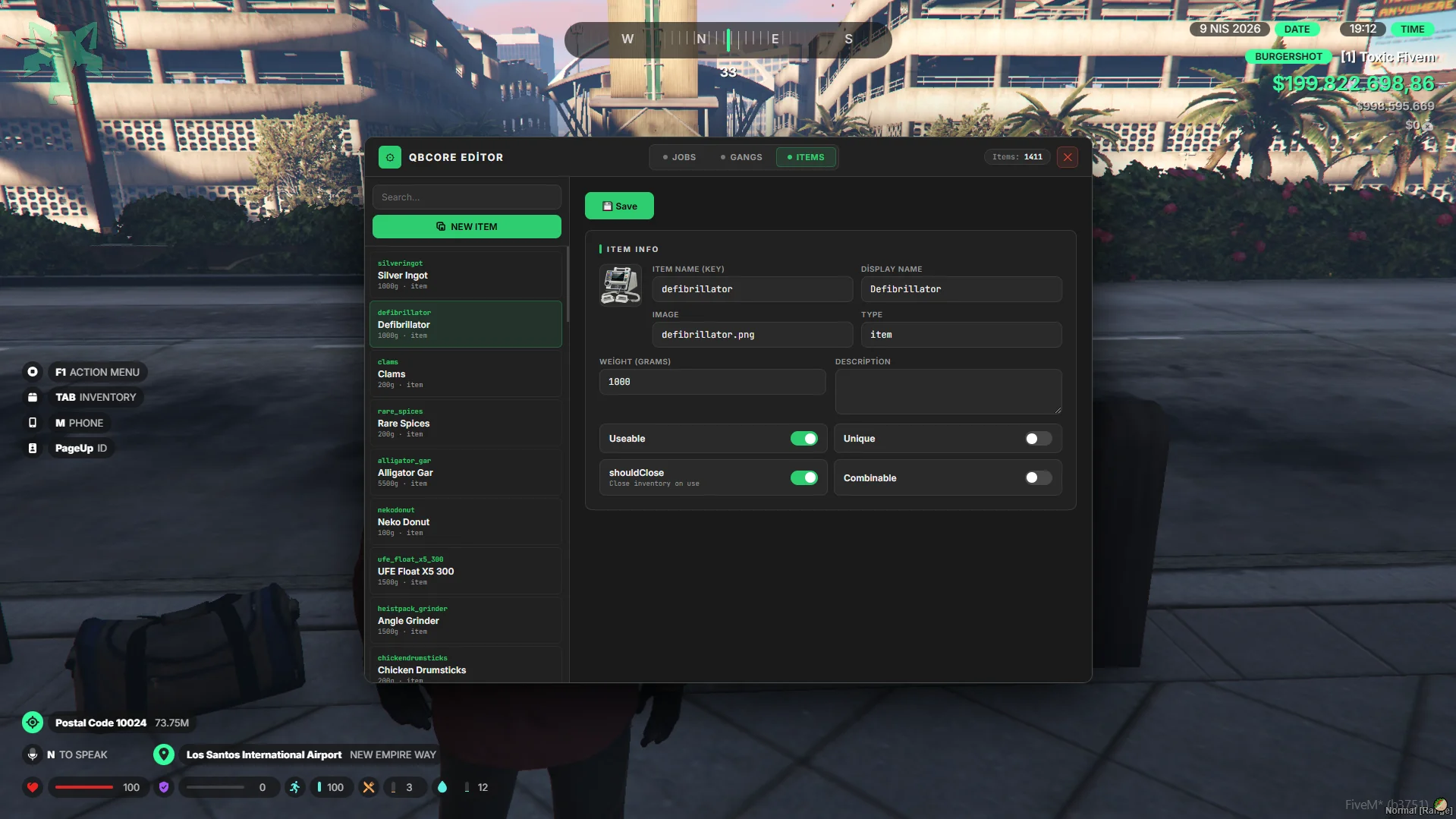Click the fork and knife hunger icon
Screen dimensions: 1456x819
point(369,787)
